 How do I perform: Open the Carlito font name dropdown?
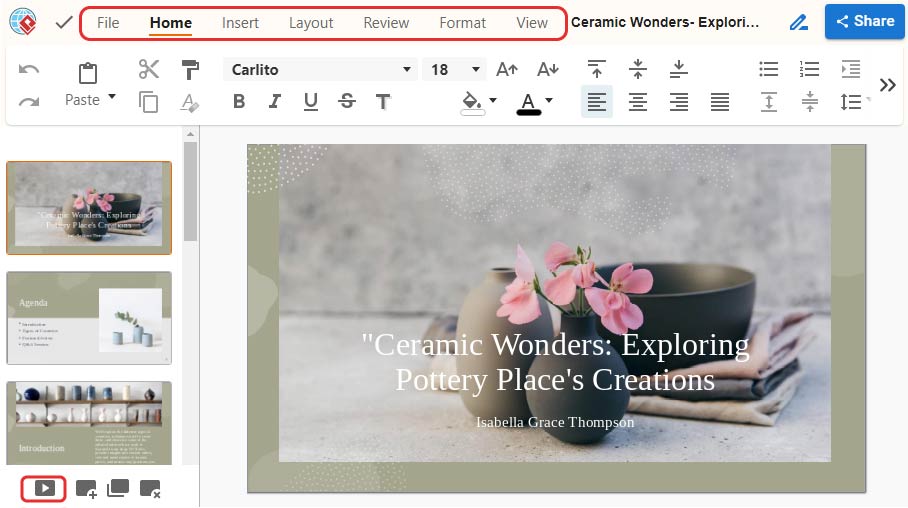click(406, 70)
